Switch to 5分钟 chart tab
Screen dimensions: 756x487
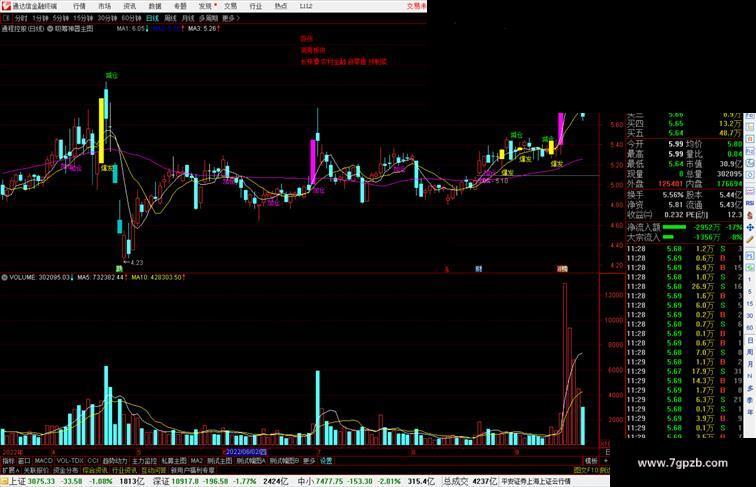click(x=61, y=18)
